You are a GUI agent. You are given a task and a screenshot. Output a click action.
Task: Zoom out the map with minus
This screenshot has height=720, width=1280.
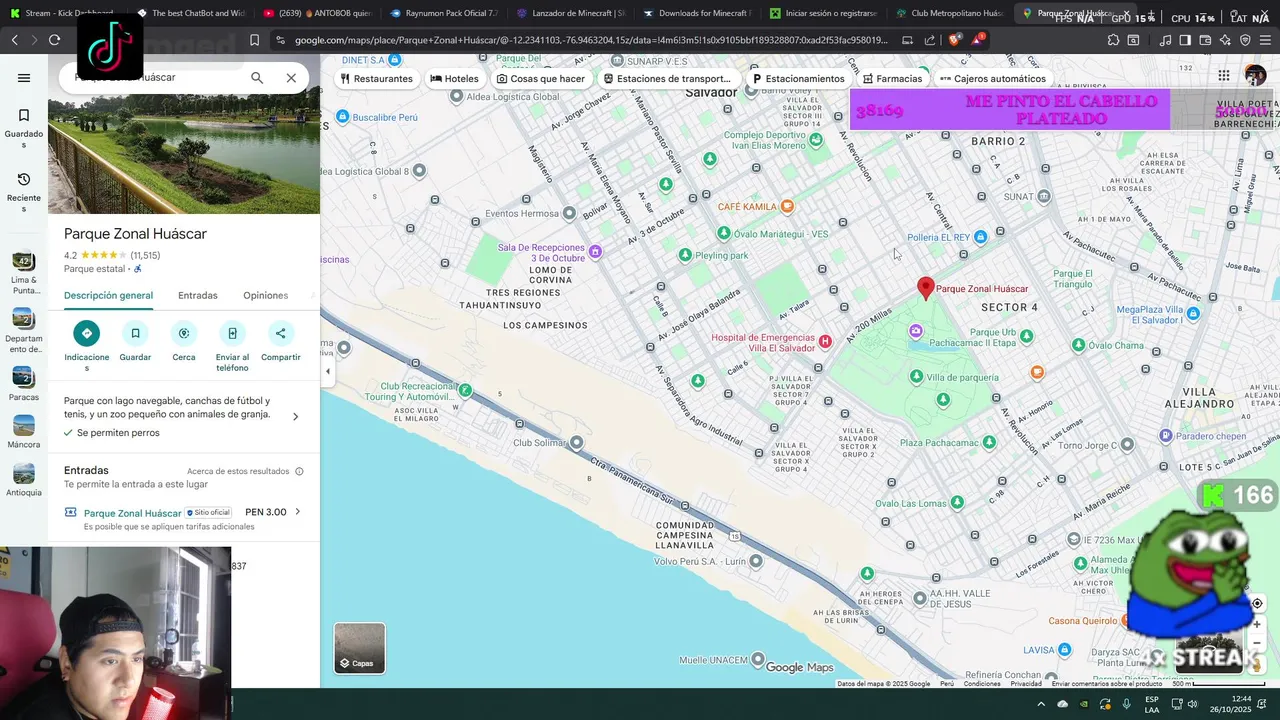pyautogui.click(x=1257, y=644)
